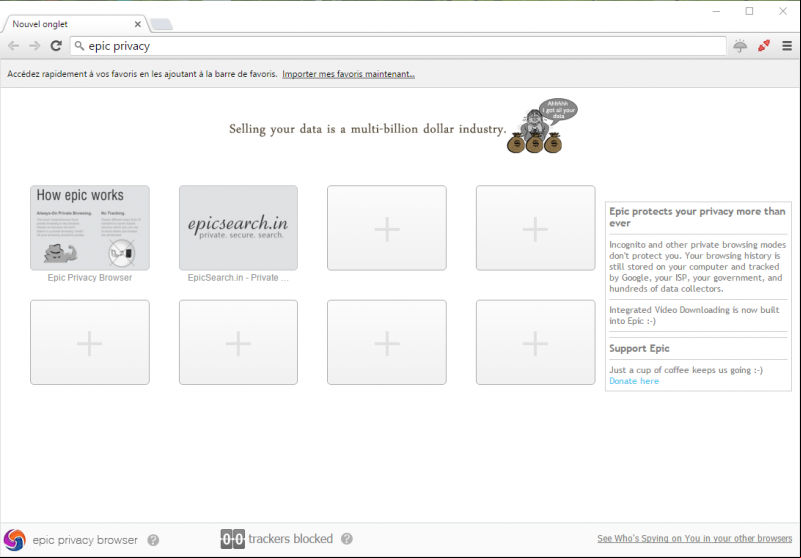Open the hamburger menu
801x558 pixels.
(x=787, y=46)
